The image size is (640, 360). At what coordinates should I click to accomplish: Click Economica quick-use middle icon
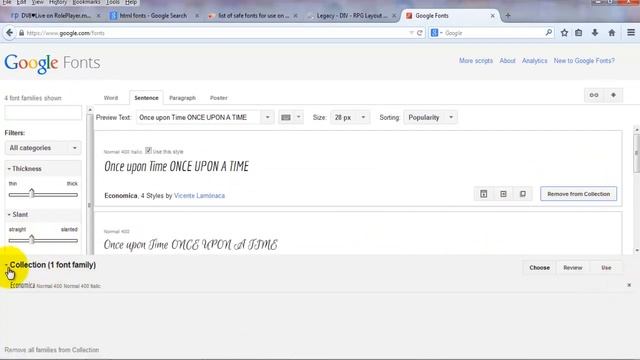coord(503,194)
